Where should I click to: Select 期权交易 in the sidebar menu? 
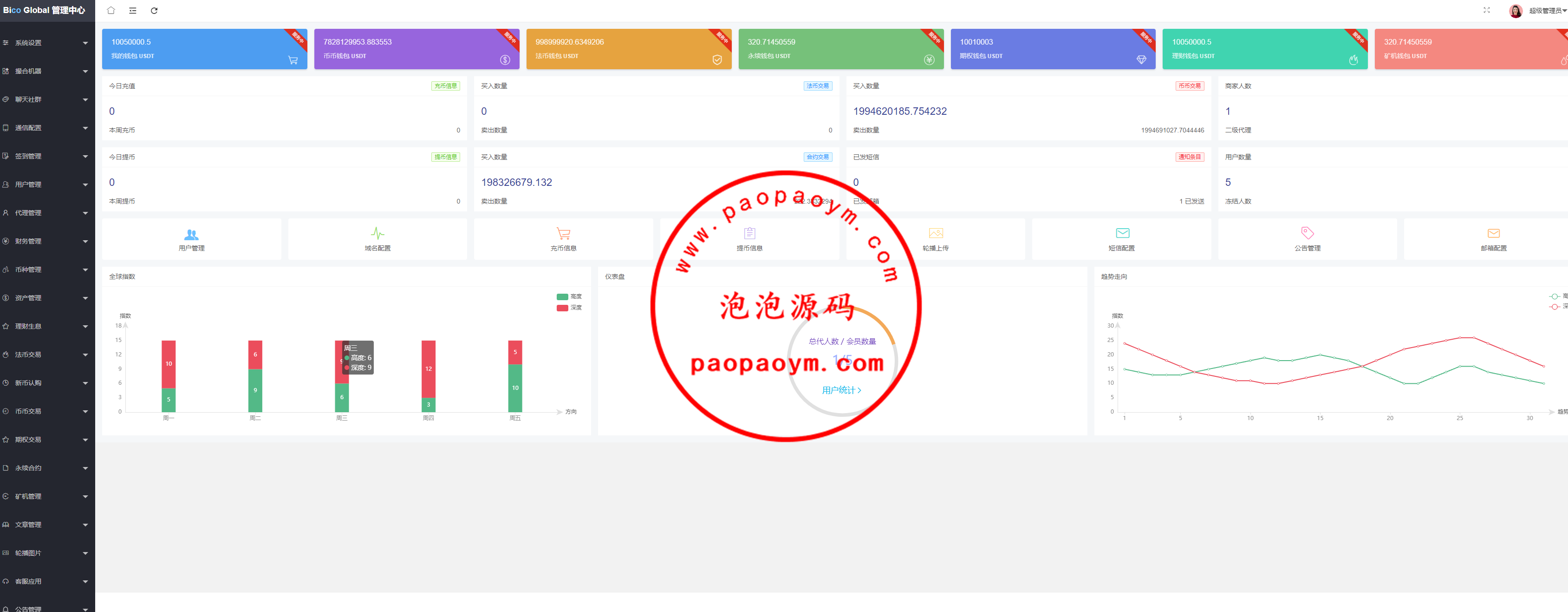47,440
